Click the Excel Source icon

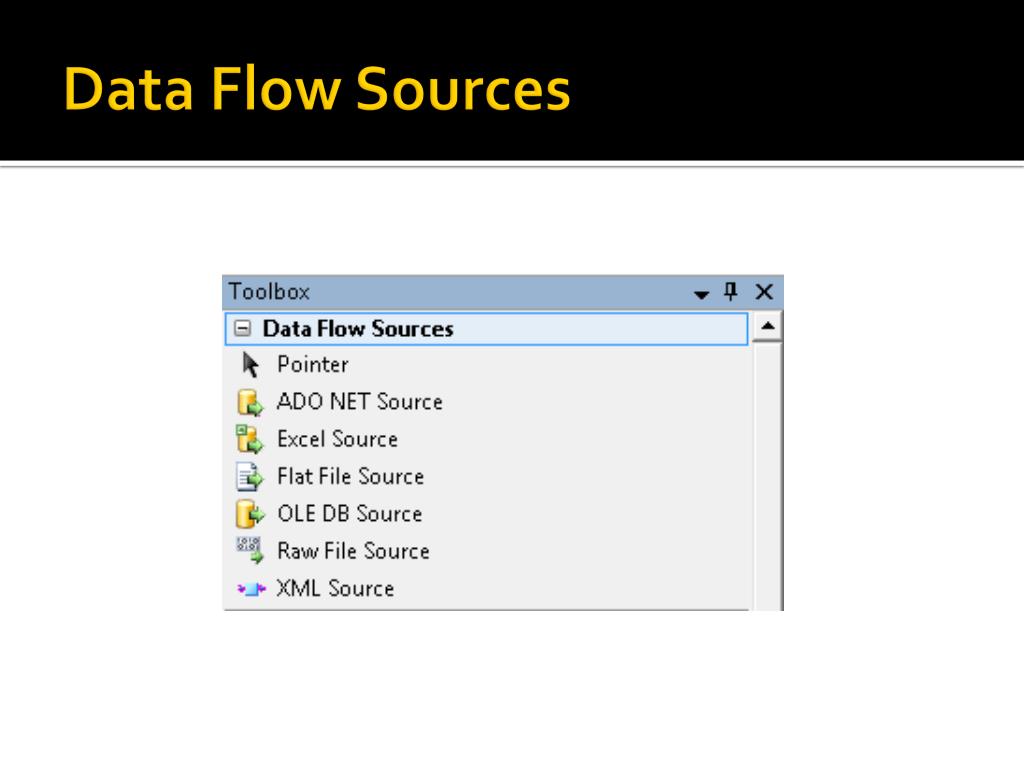tap(249, 439)
